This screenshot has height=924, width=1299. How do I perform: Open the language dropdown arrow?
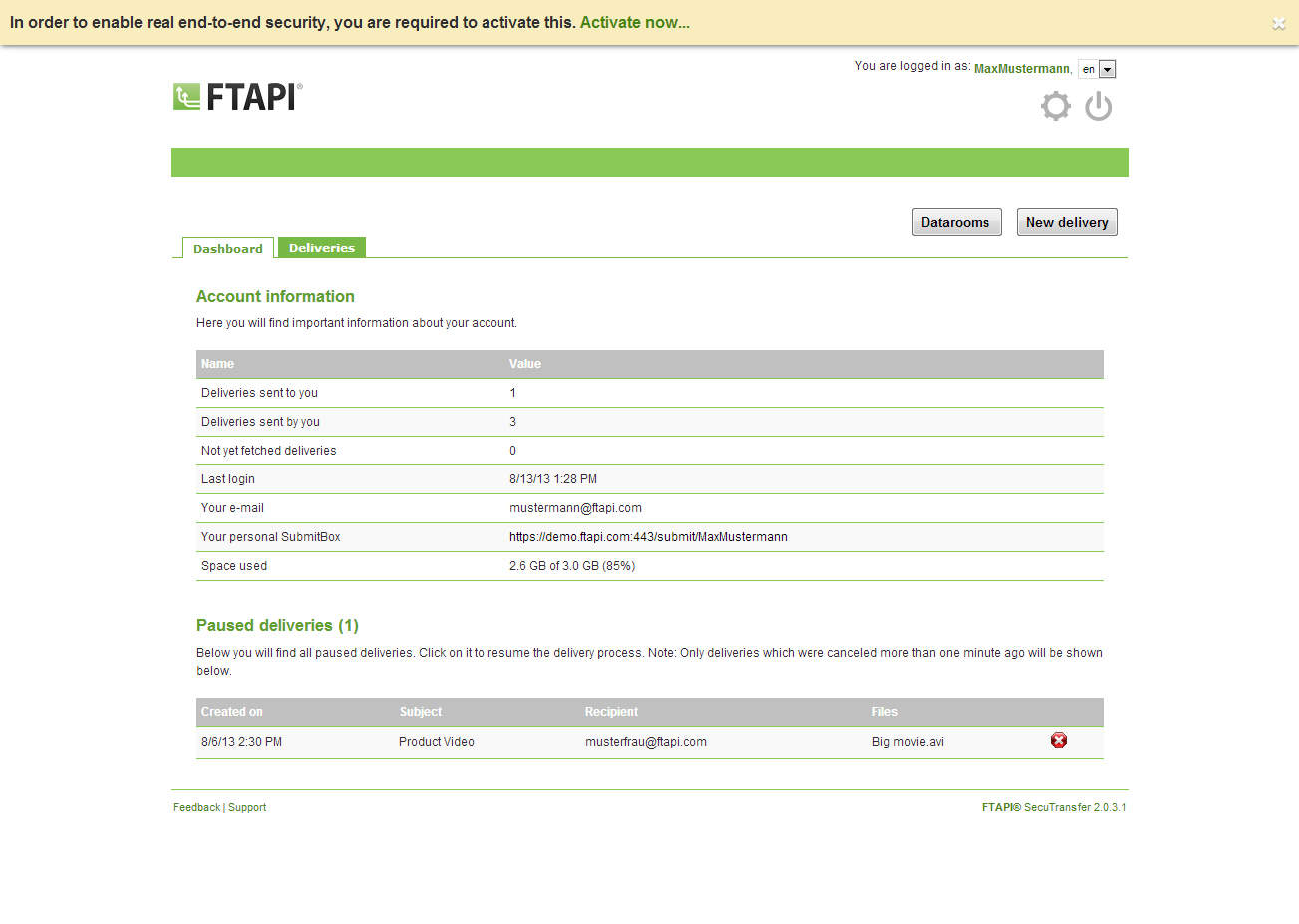pos(1109,69)
